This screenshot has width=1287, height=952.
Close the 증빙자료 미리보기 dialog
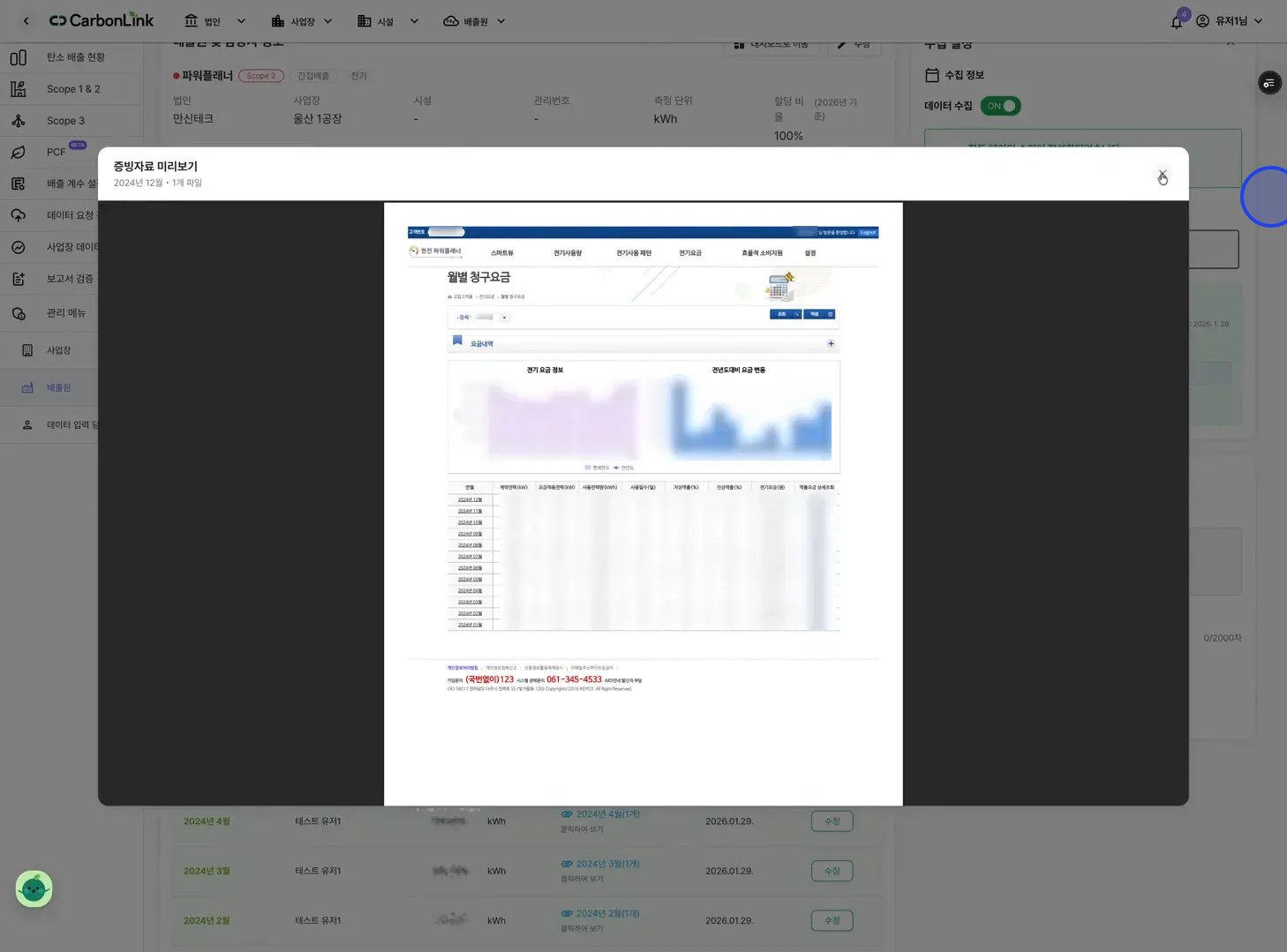tap(1163, 175)
